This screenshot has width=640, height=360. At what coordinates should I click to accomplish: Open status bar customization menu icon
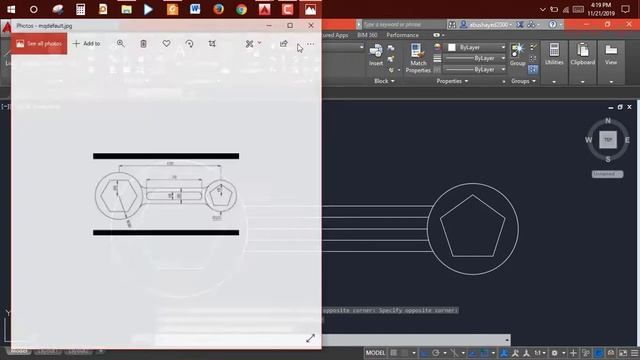pyautogui.click(x=634, y=353)
